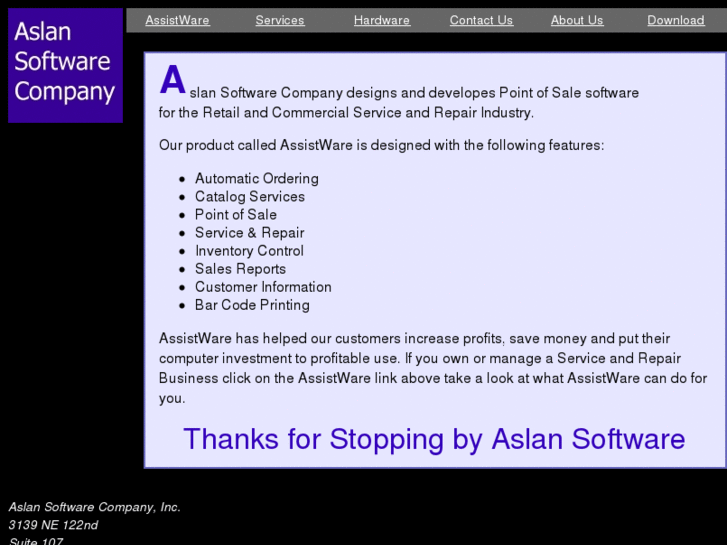Click the 'Service & Repair' bullet text

(249, 233)
